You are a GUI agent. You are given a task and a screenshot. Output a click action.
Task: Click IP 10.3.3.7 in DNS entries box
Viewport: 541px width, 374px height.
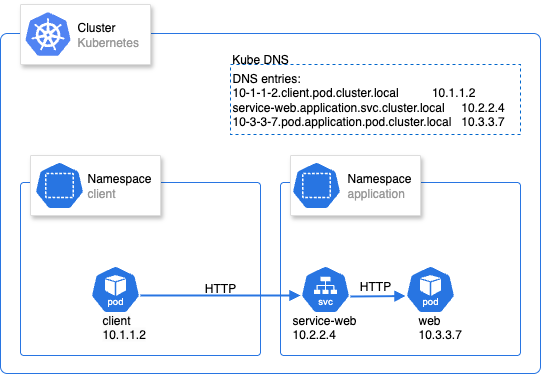[x=483, y=122]
